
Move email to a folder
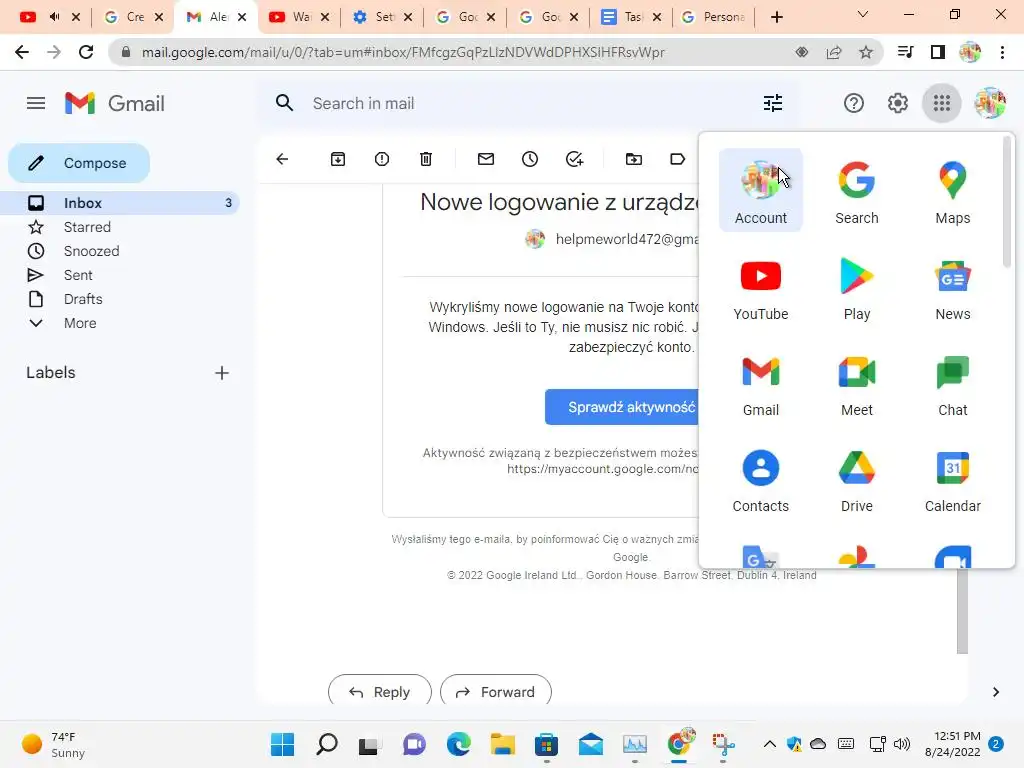point(633,159)
